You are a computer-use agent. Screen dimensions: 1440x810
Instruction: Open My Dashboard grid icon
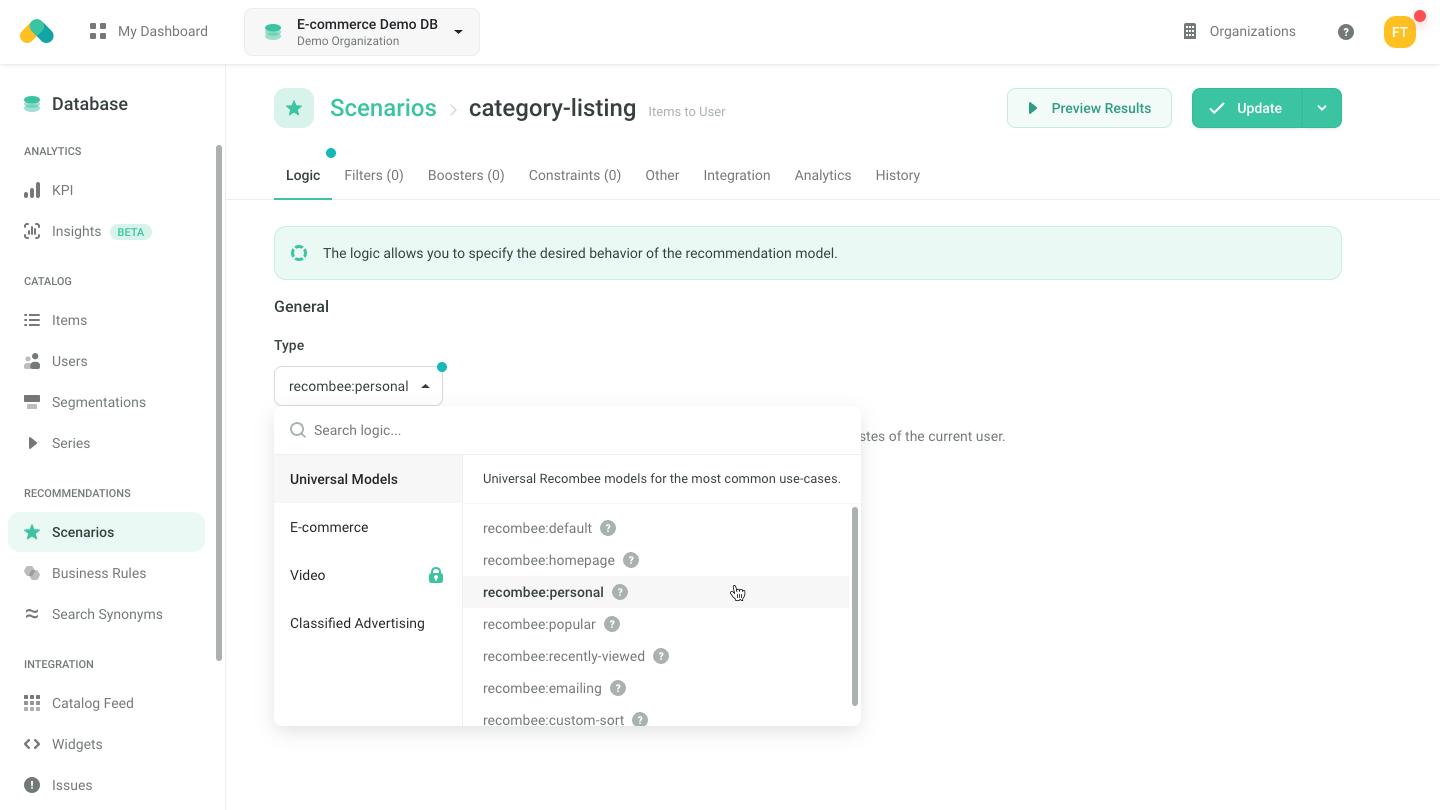[98, 31]
